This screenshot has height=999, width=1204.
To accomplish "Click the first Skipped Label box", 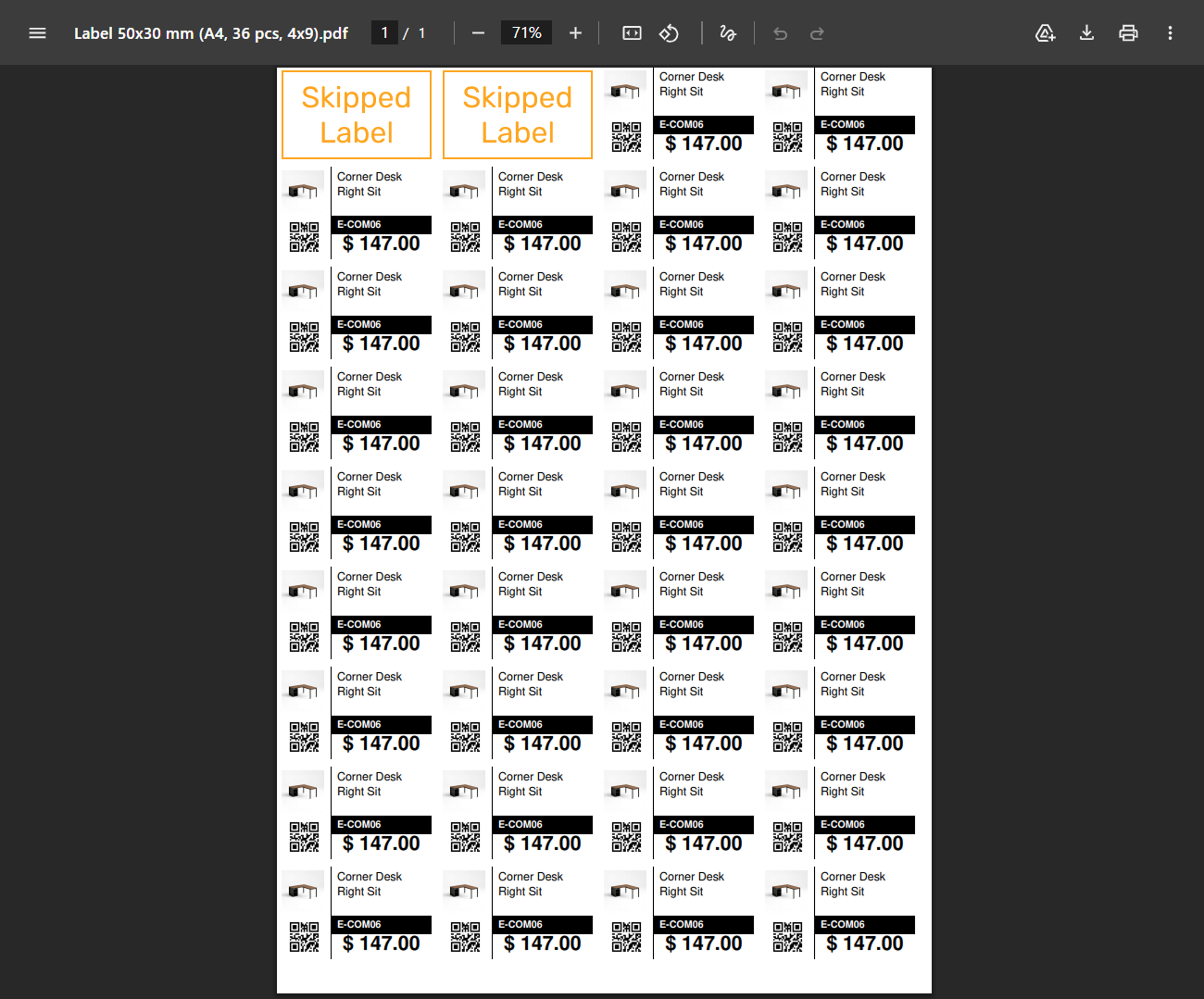I will tap(357, 115).
